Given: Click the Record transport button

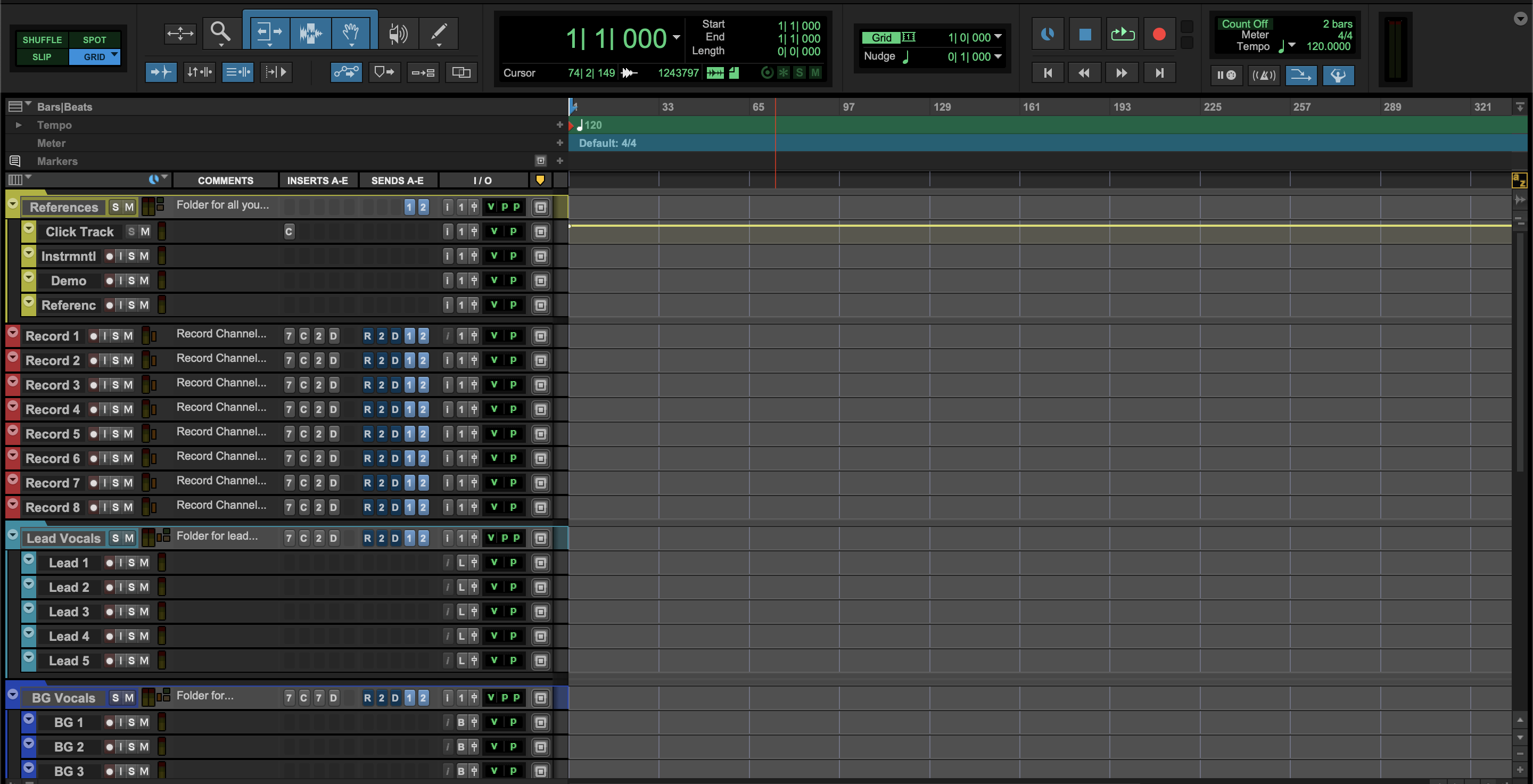Looking at the screenshot, I should pos(1159,35).
